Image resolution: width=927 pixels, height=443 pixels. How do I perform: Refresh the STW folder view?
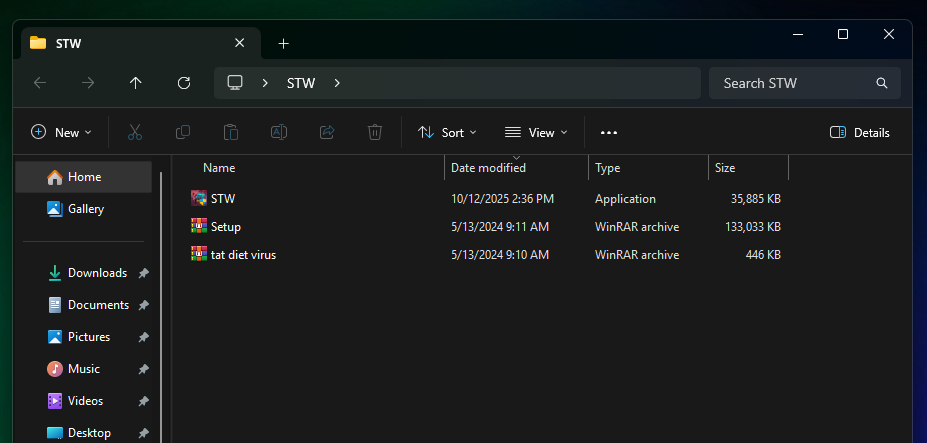[184, 83]
